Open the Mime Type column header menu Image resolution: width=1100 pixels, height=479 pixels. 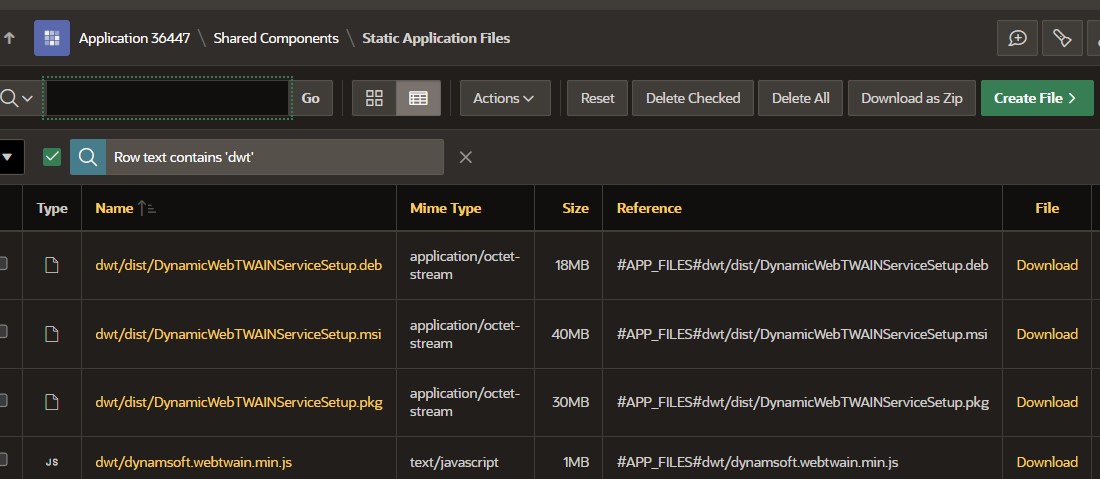point(445,208)
